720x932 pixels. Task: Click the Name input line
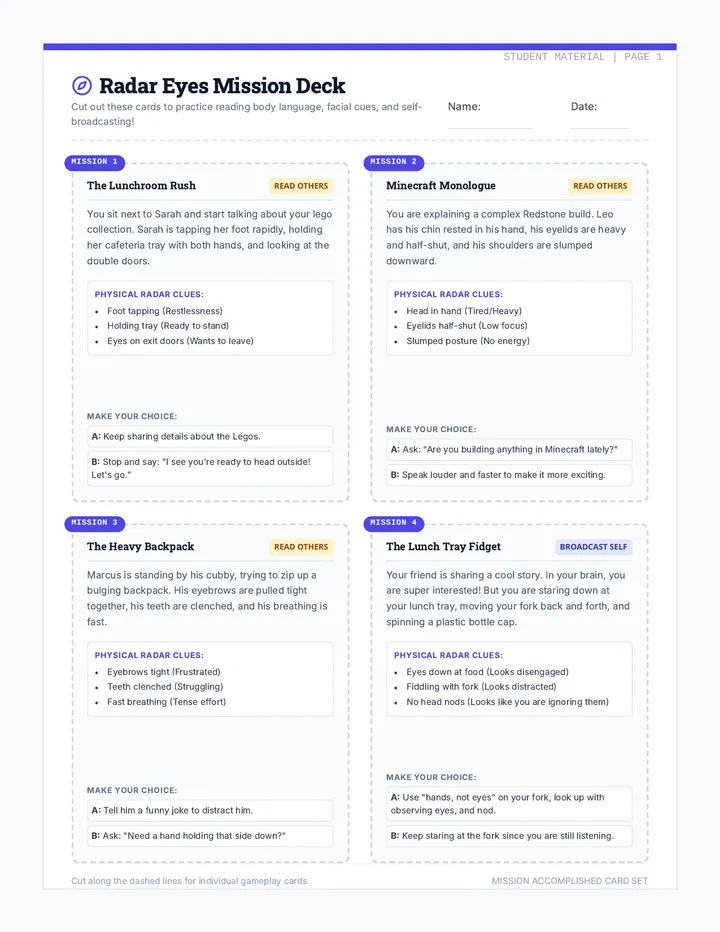(x=490, y=121)
